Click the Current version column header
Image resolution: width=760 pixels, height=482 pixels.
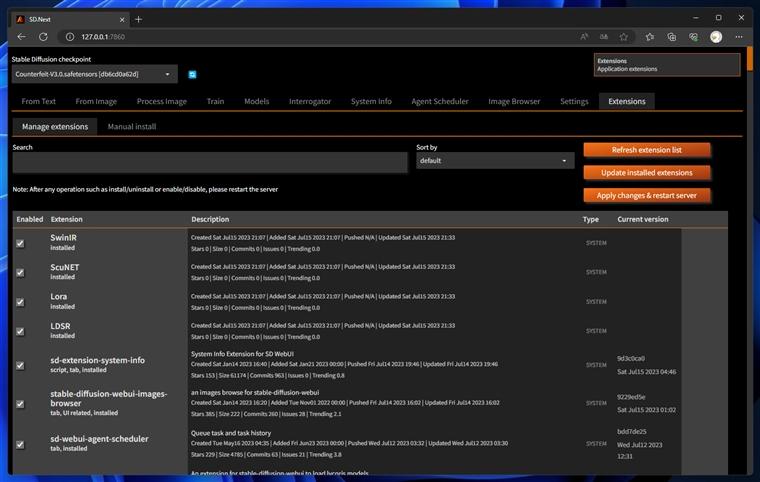643,219
